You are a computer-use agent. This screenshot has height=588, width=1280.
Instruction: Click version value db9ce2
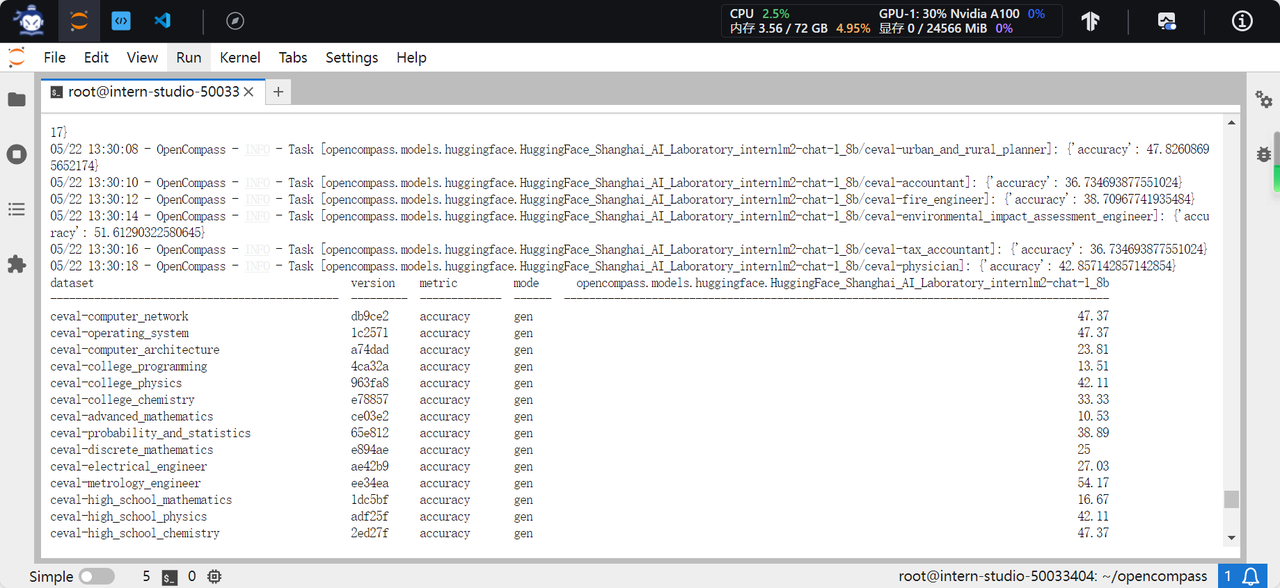coord(370,316)
